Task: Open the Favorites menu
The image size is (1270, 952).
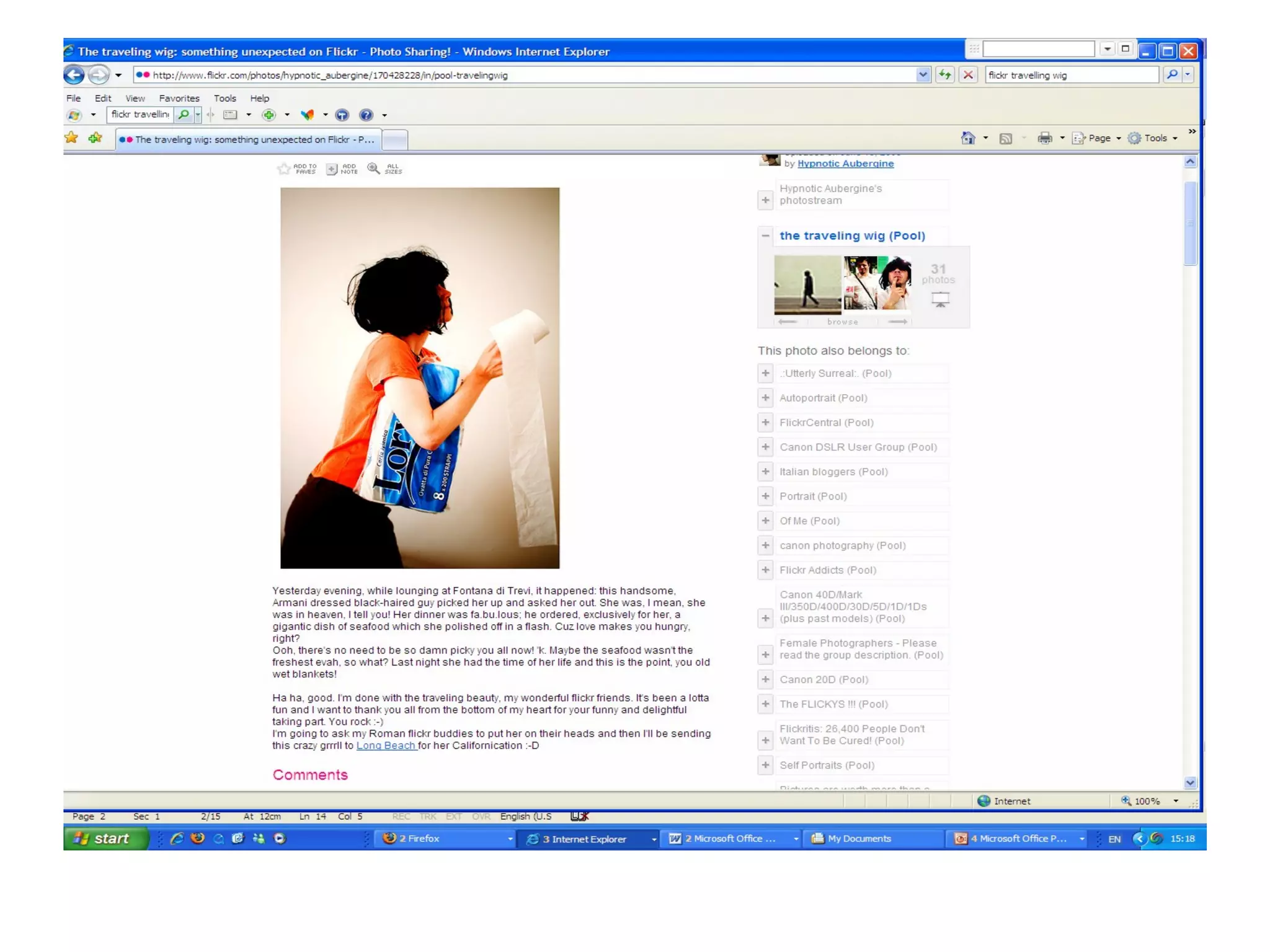Action: (x=179, y=98)
